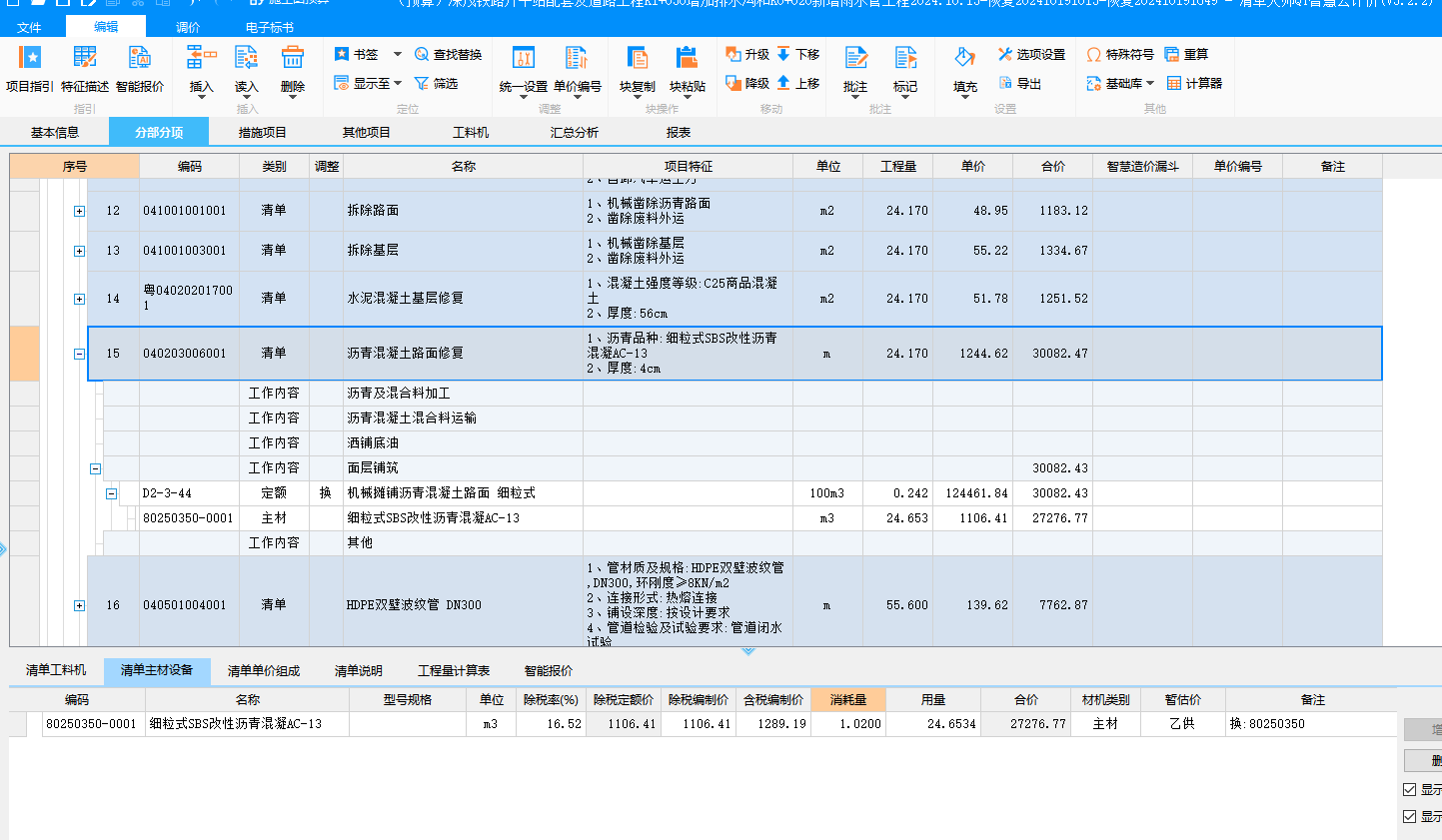Screen dimensions: 1442x840
Task: Click the 重算 recalculate icon
Action: 1172,54
